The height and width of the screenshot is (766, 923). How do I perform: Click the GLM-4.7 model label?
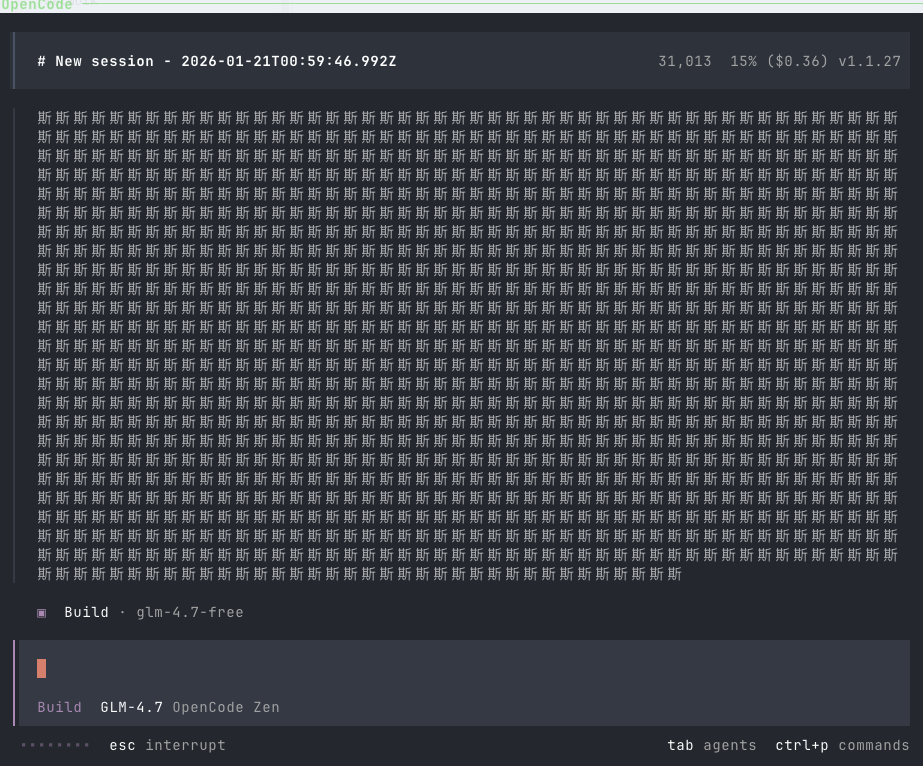(132, 707)
